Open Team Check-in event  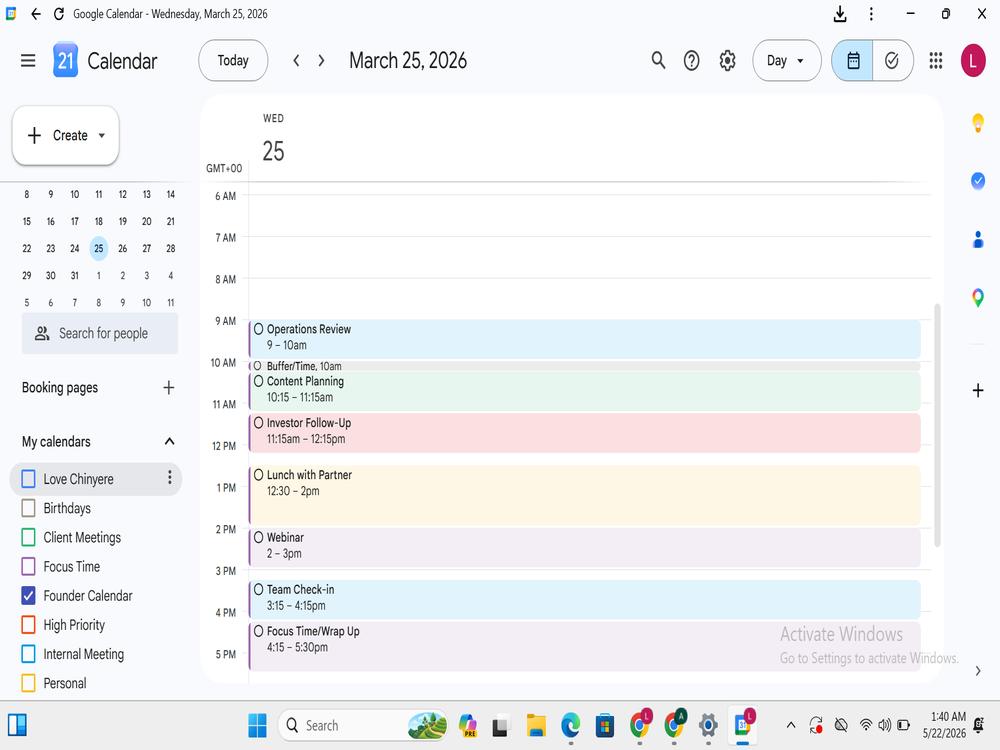click(x=584, y=599)
